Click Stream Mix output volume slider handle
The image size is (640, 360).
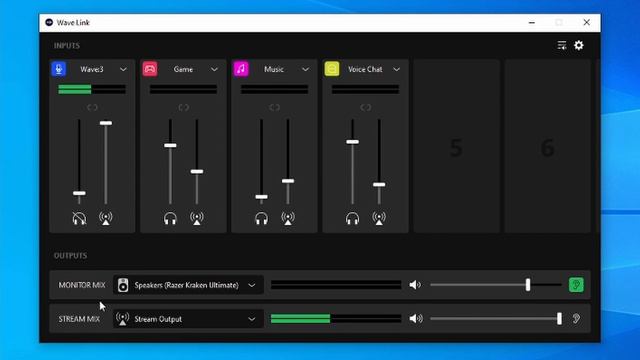[559, 318]
